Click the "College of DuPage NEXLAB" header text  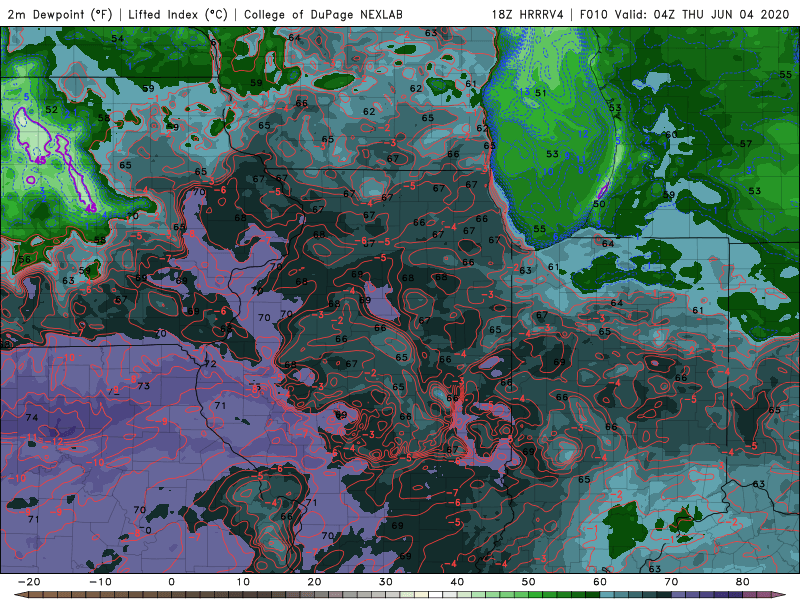pyautogui.click(x=323, y=14)
